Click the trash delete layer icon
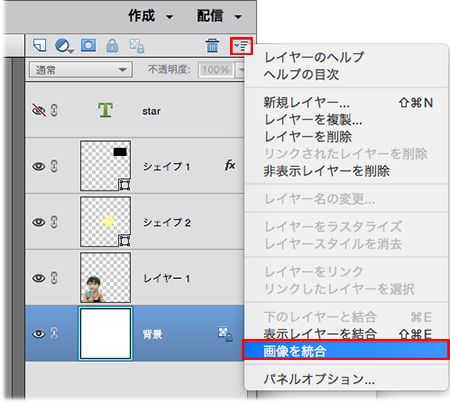The height and width of the screenshot is (403, 450). [212, 45]
